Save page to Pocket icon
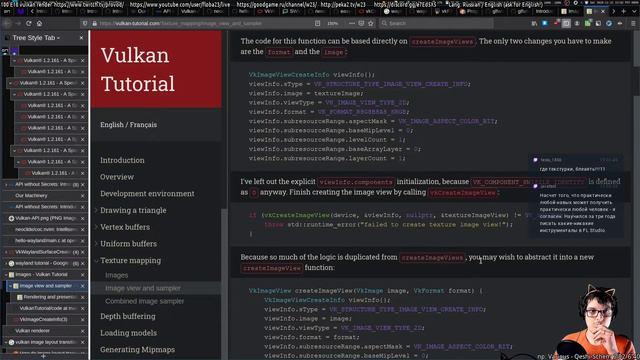Viewport: 640px width, 360px height. pyautogui.click(x=361, y=23)
